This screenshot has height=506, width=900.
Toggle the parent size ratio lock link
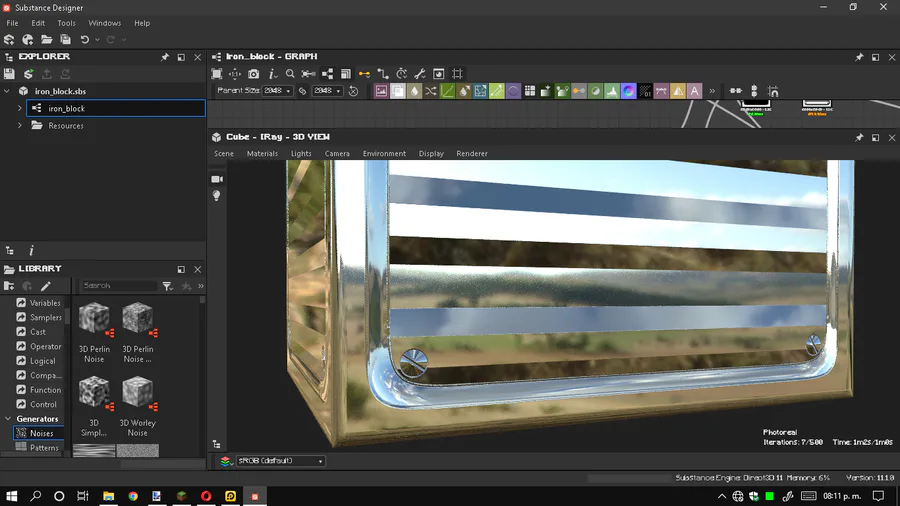point(302,91)
